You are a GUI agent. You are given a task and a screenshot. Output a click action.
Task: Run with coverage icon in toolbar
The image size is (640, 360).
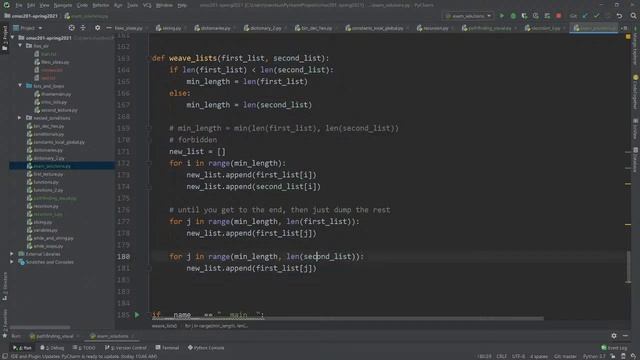(x=524, y=16)
